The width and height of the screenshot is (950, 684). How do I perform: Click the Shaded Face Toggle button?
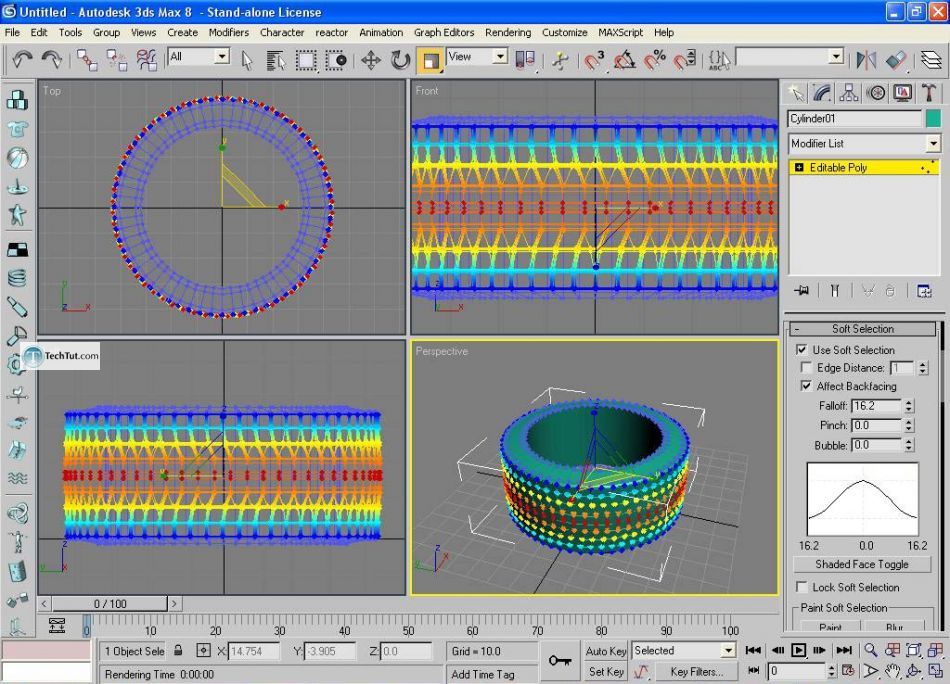pyautogui.click(x=862, y=564)
